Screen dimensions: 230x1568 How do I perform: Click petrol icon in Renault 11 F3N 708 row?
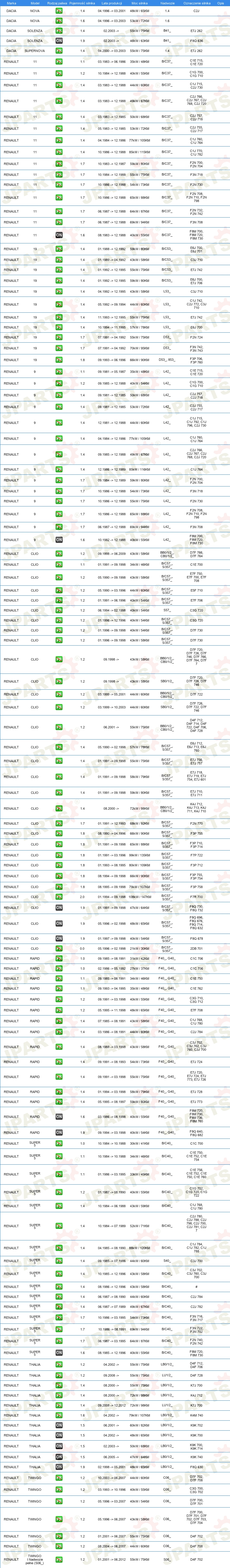point(59,222)
